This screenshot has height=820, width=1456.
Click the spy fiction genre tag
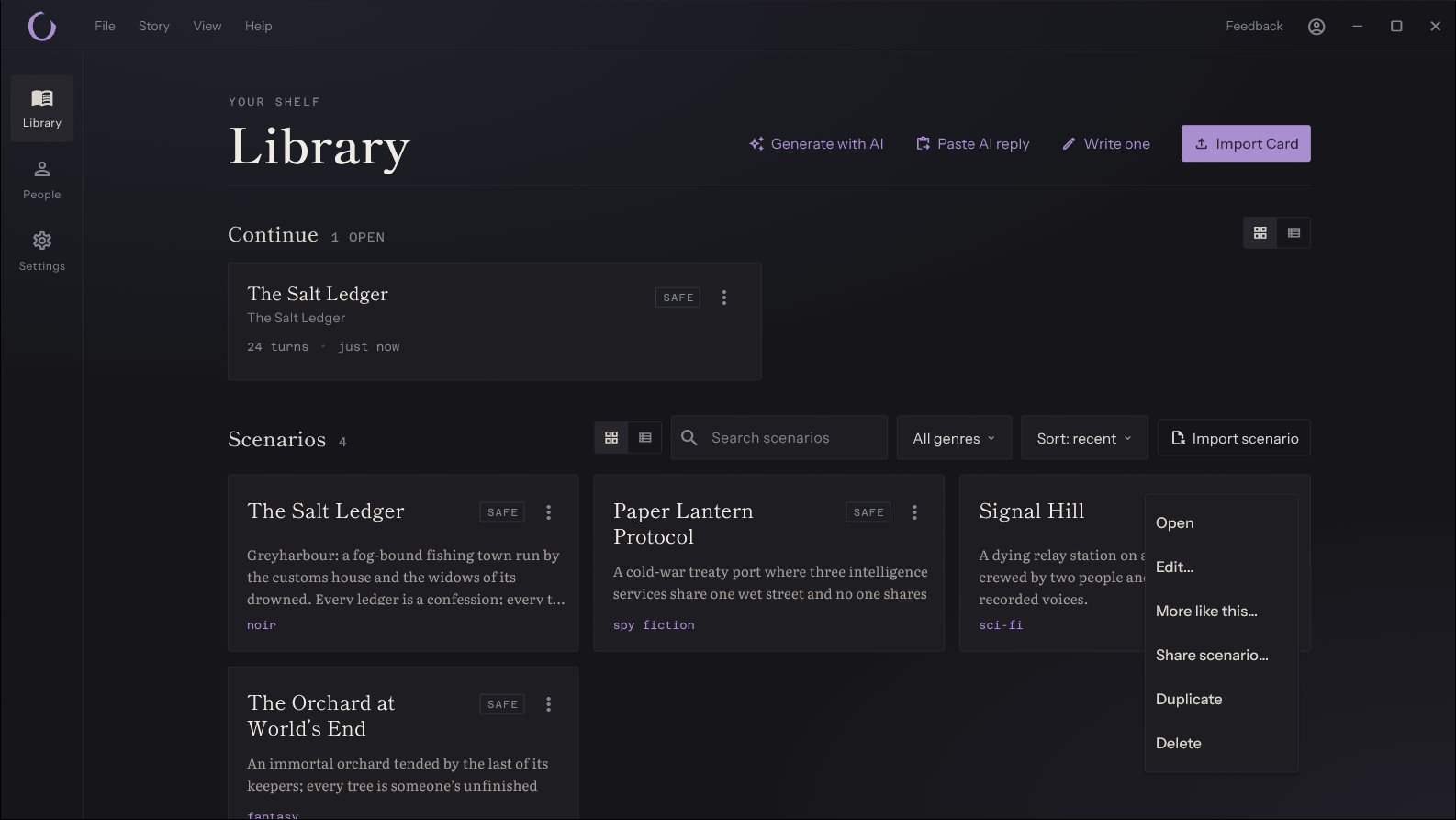654,625
